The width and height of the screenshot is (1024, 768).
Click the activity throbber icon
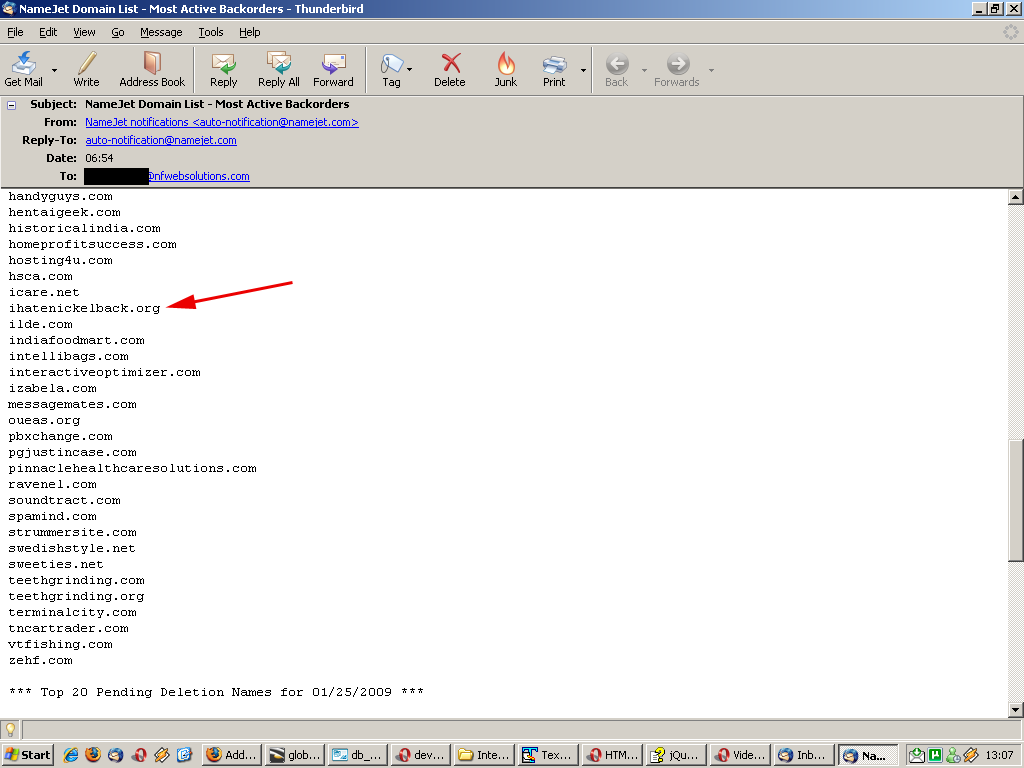click(x=1011, y=31)
